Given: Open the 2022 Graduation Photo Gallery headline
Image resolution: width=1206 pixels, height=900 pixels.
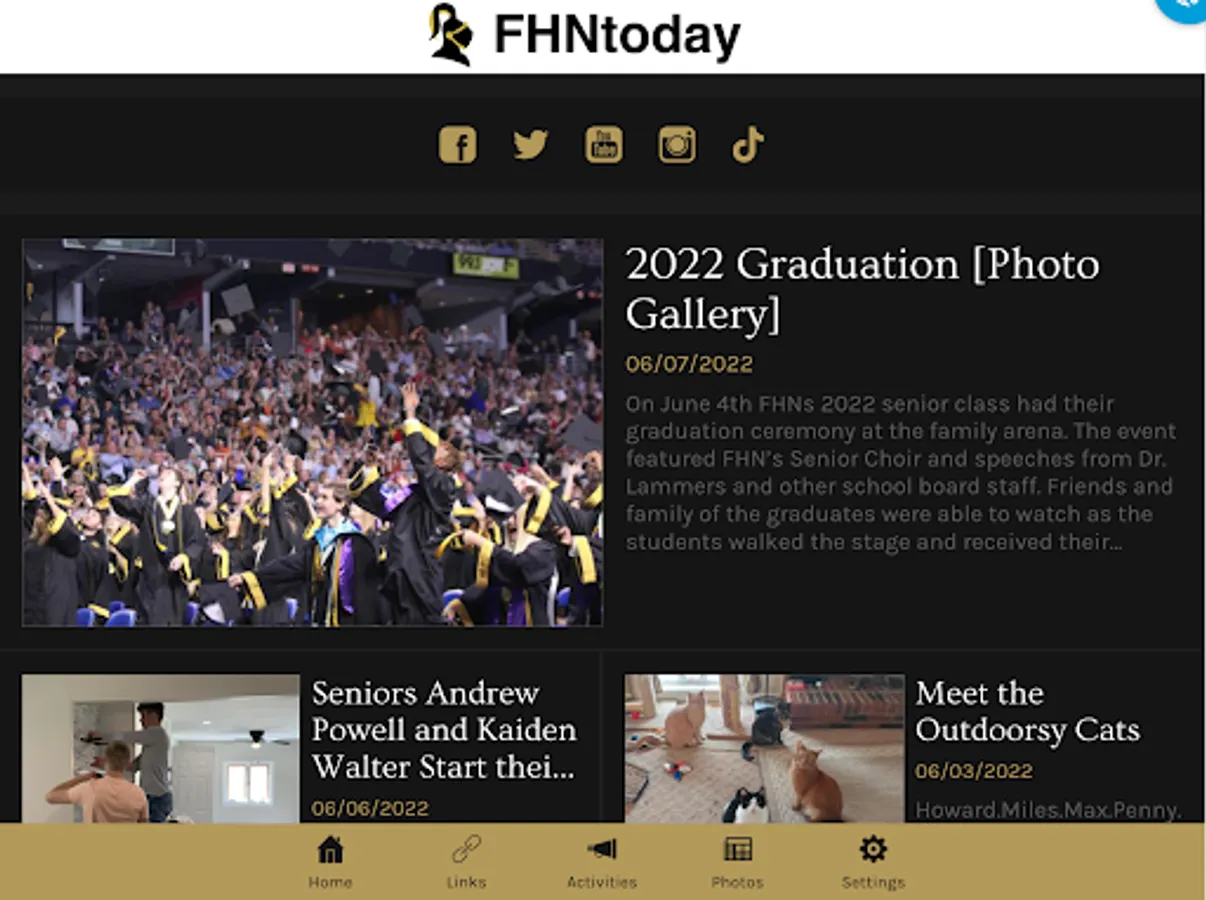Looking at the screenshot, I should click(x=862, y=289).
